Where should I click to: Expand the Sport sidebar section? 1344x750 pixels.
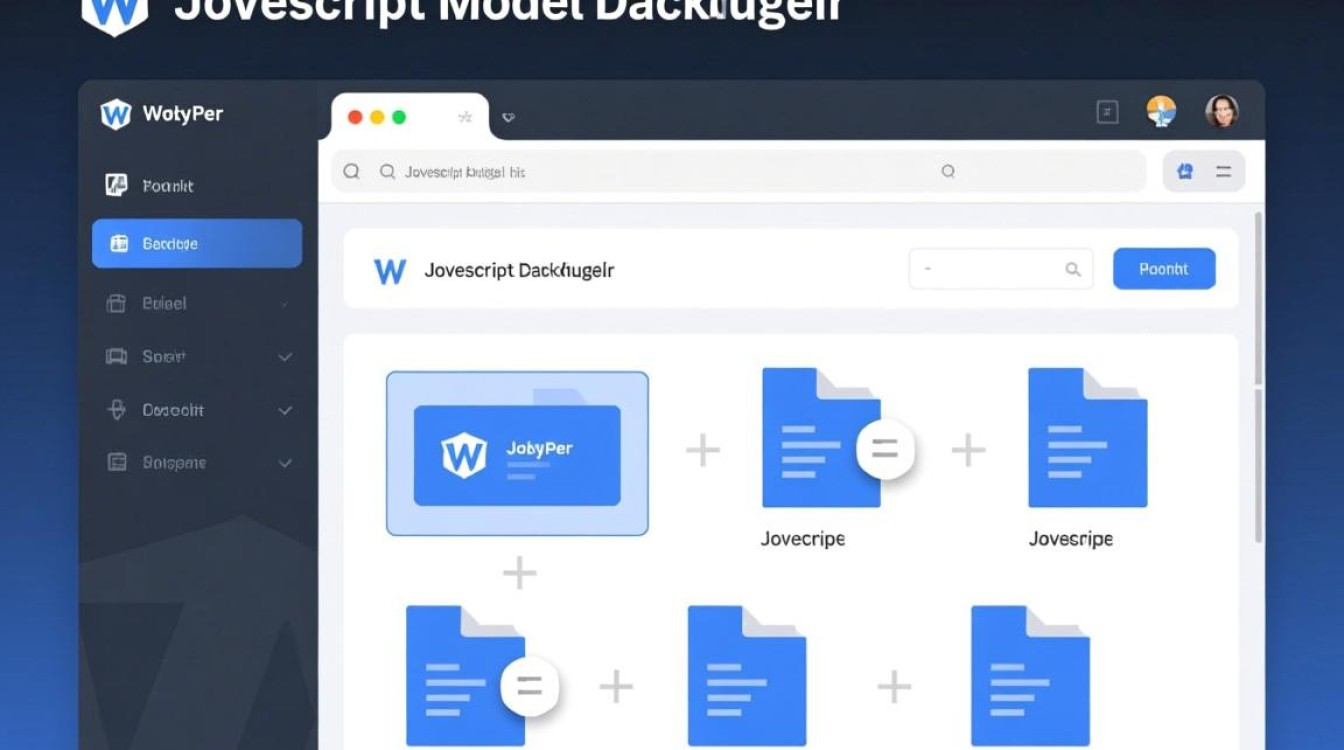coord(284,357)
